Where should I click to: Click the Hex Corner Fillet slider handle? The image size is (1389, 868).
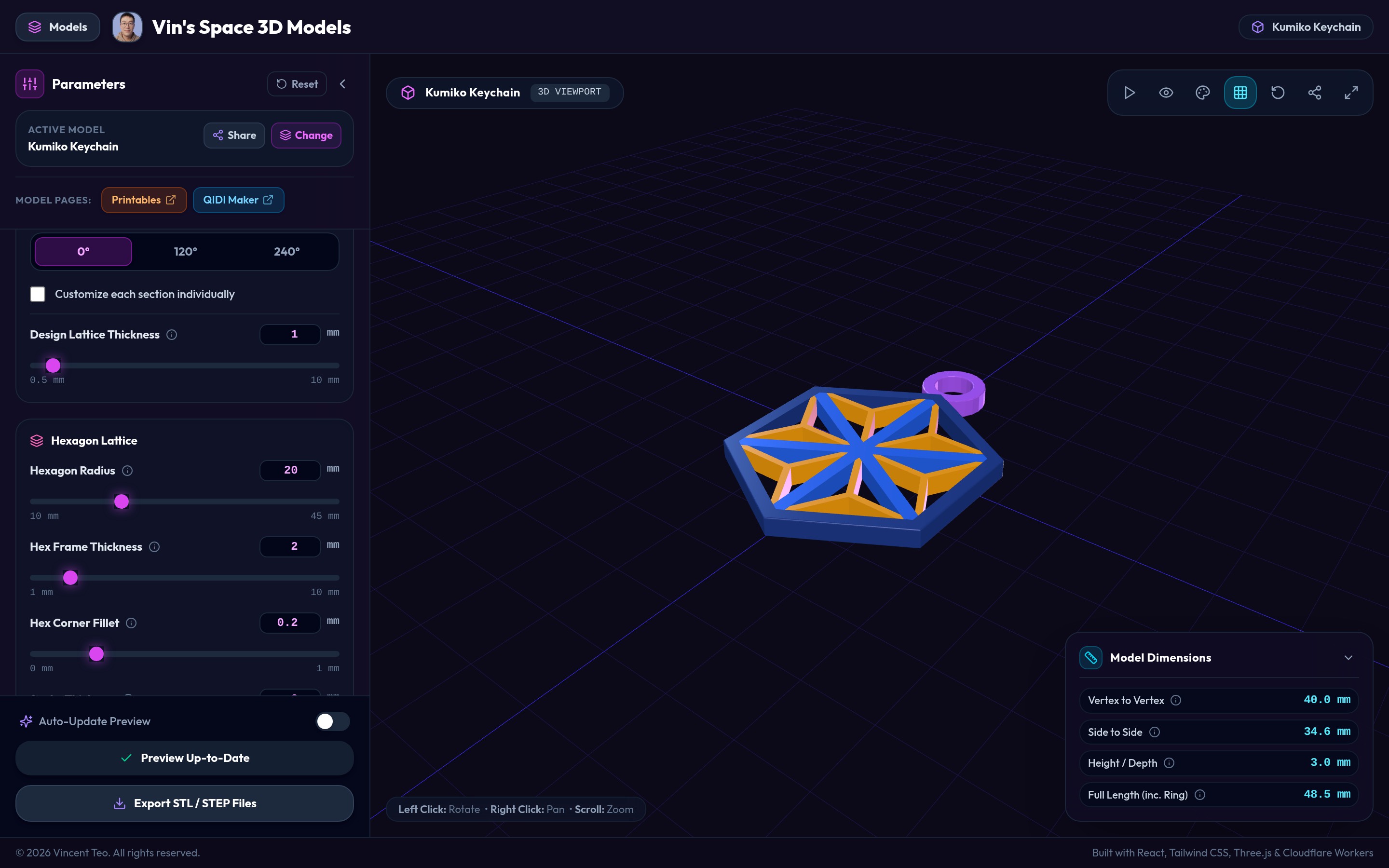click(x=96, y=654)
